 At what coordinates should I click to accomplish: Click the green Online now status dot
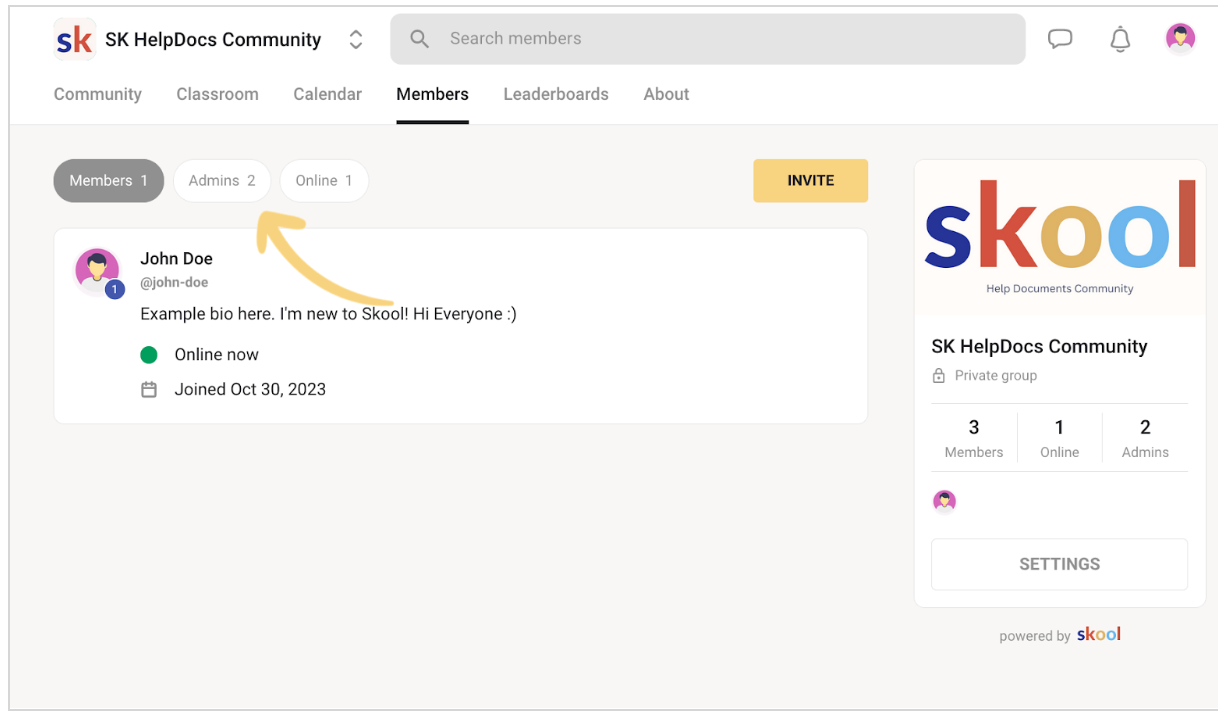click(x=149, y=354)
